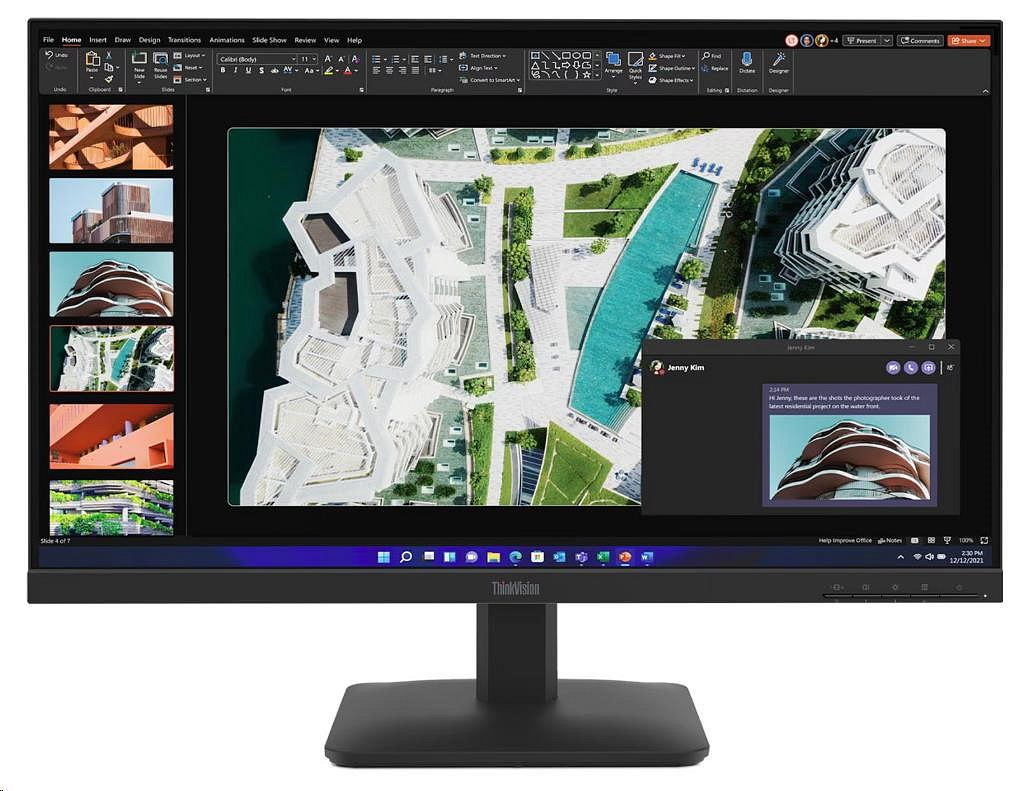Click Find in the Editing group
This screenshot has height=791, width=1024.
[711, 56]
